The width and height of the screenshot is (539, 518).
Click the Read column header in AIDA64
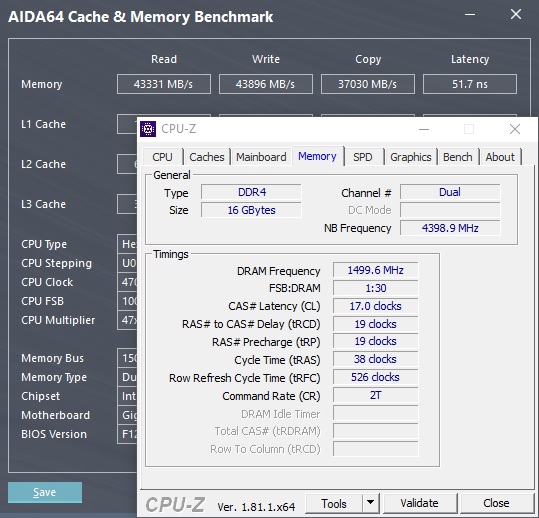click(x=164, y=59)
